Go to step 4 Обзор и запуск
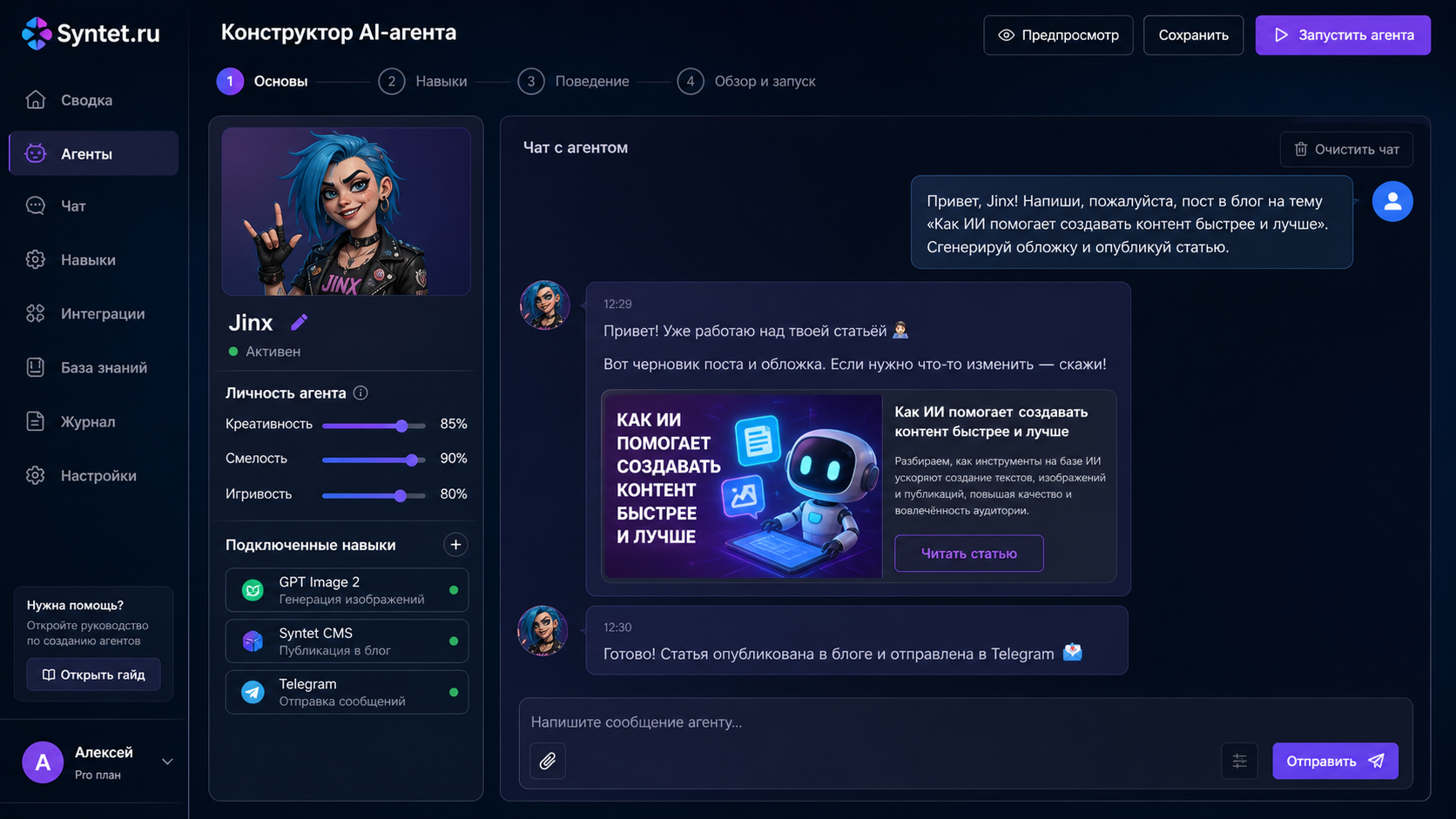Viewport: 1456px width, 819px height. pyautogui.click(x=747, y=82)
